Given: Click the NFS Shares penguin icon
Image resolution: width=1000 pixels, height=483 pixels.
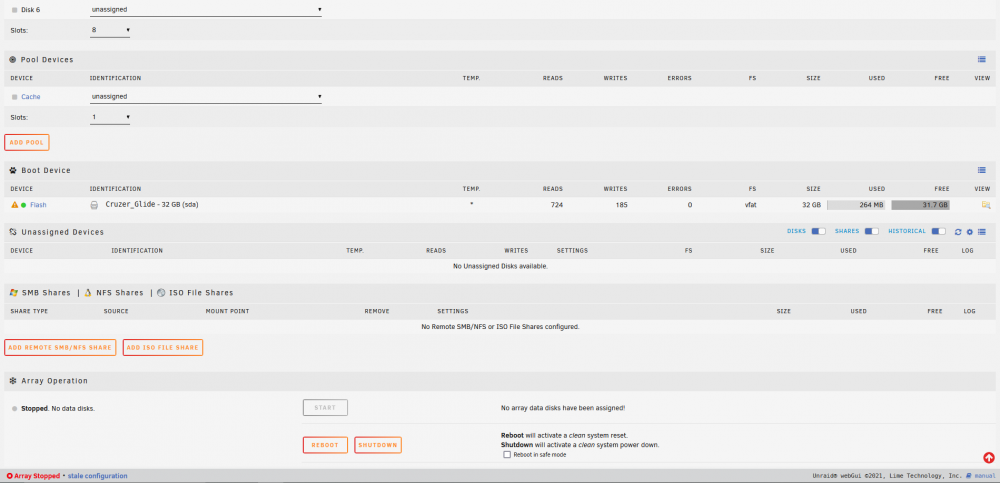Looking at the screenshot, I should (88, 293).
